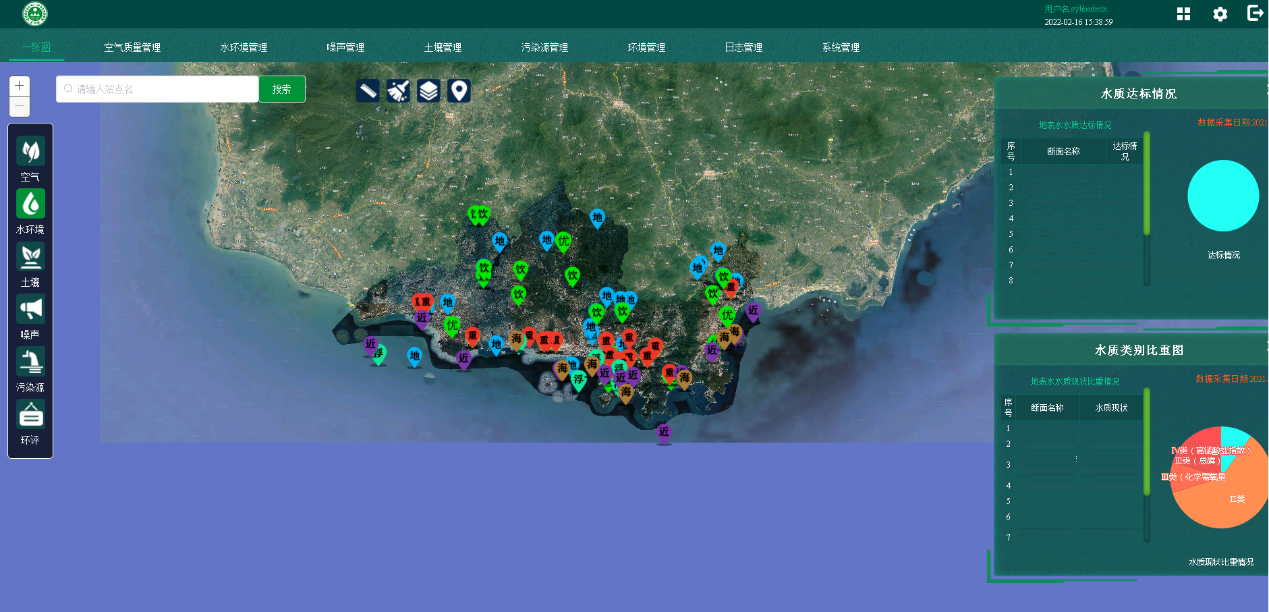Click the southernmost purple 近 marker

664,434
